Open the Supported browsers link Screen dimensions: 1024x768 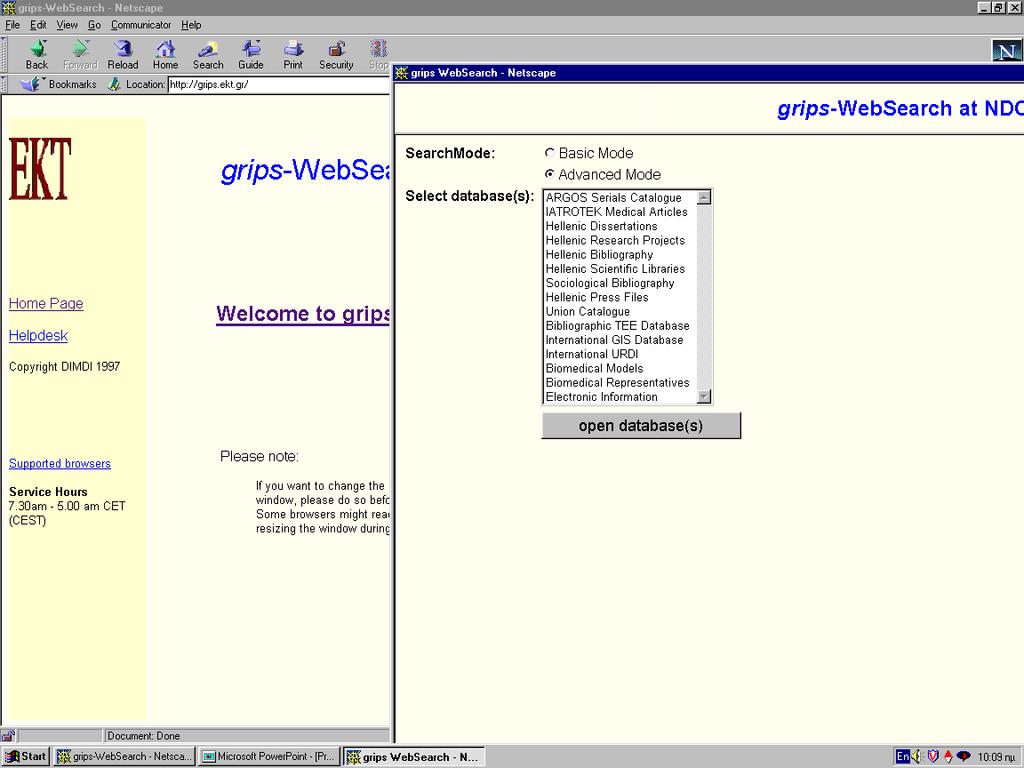pyautogui.click(x=59, y=464)
